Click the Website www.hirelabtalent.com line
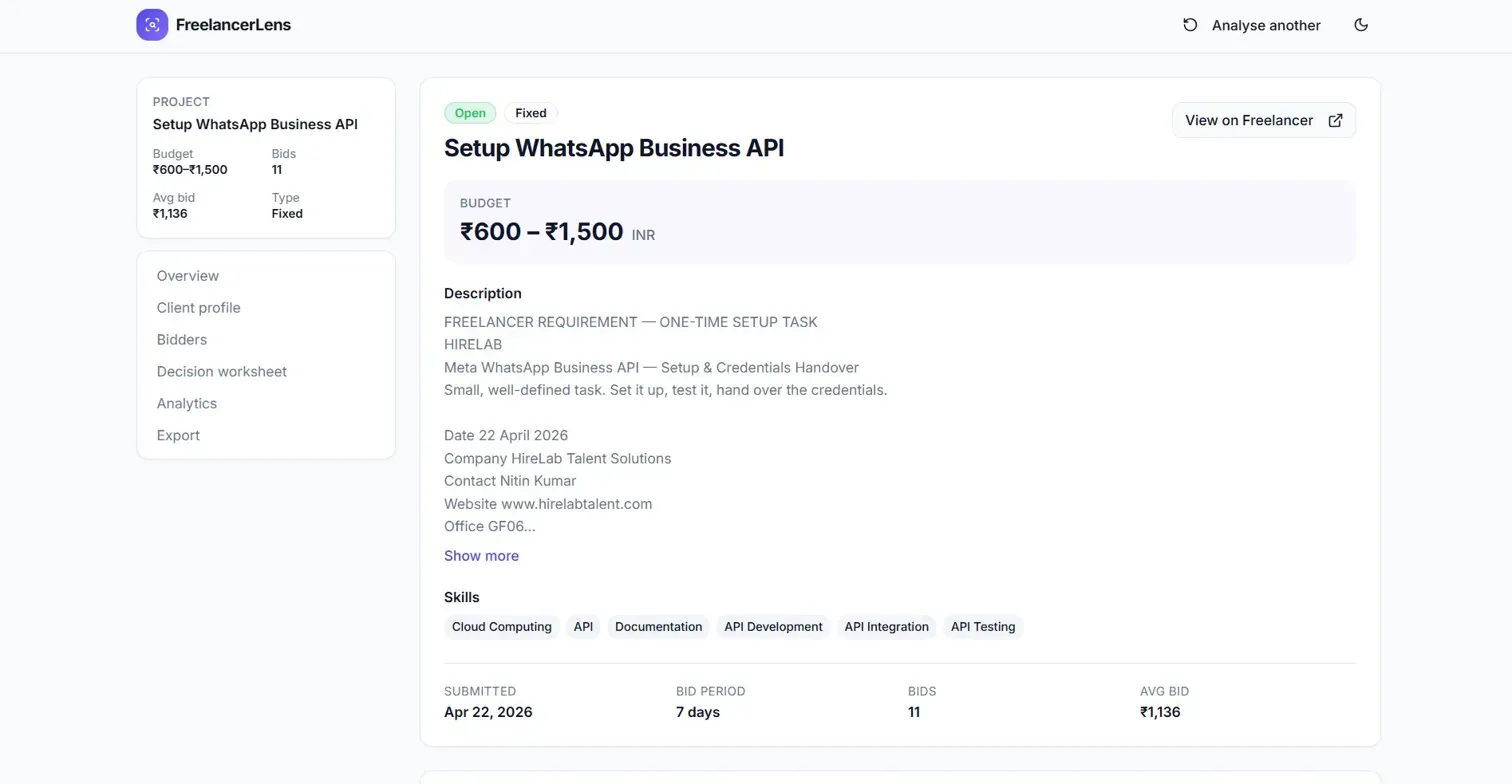The image size is (1512, 784). pyautogui.click(x=548, y=504)
